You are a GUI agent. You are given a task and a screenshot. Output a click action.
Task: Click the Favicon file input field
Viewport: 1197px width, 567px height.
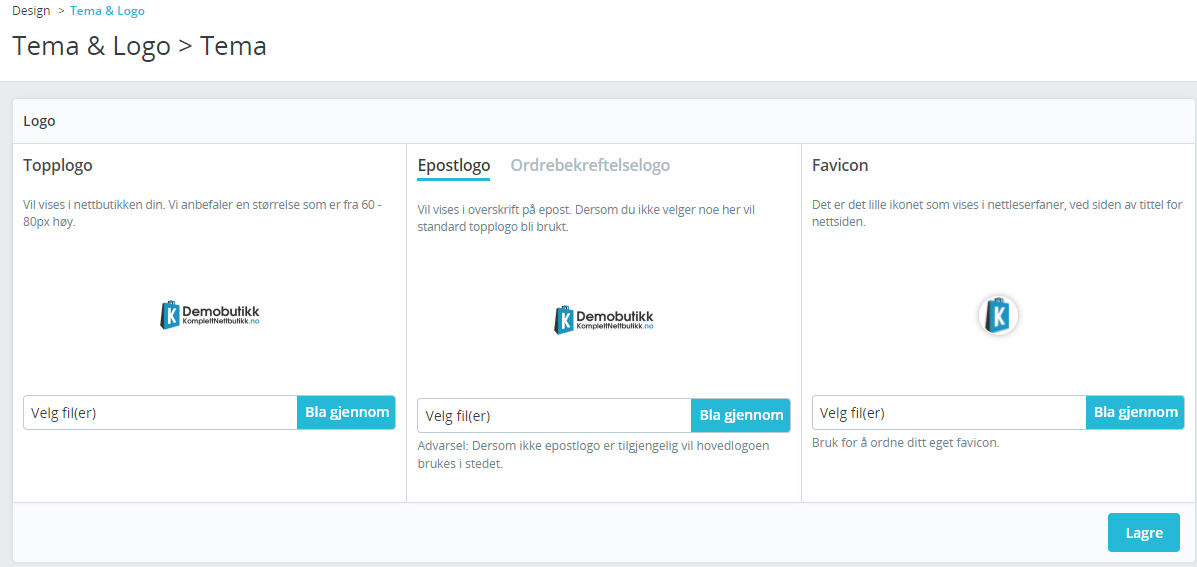(949, 413)
